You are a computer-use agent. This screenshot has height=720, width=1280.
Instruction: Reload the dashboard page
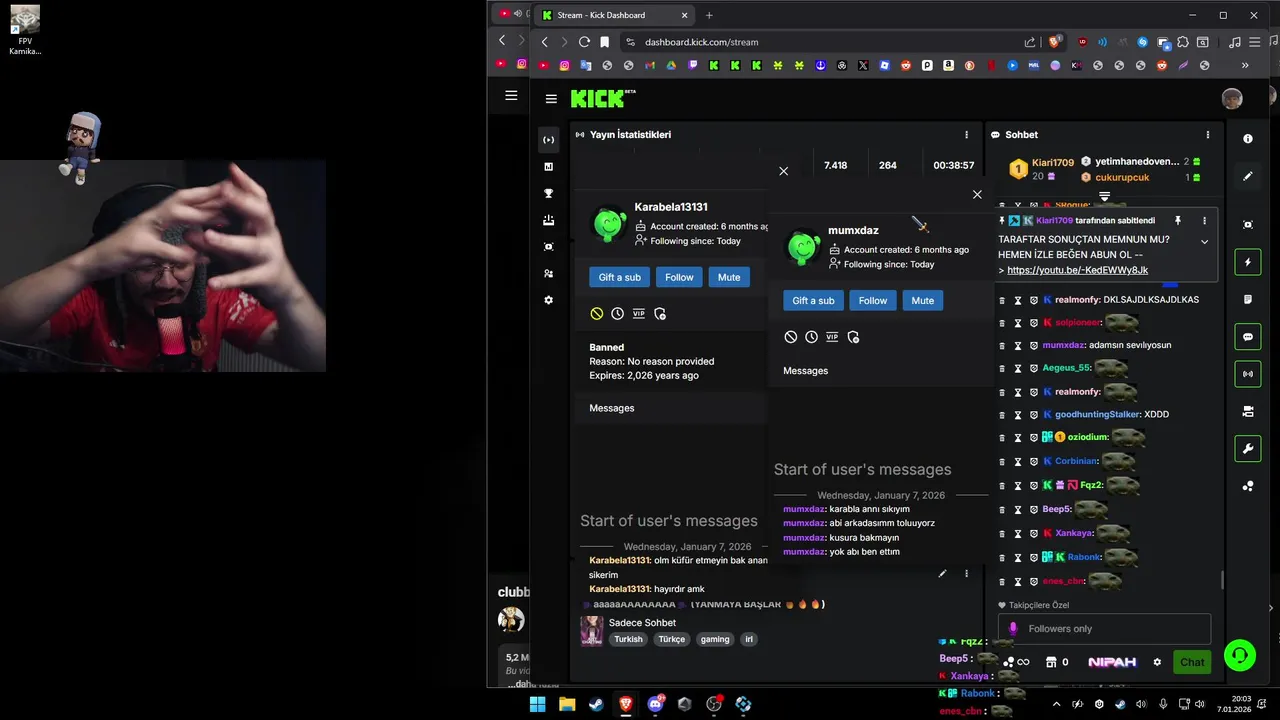click(x=585, y=42)
